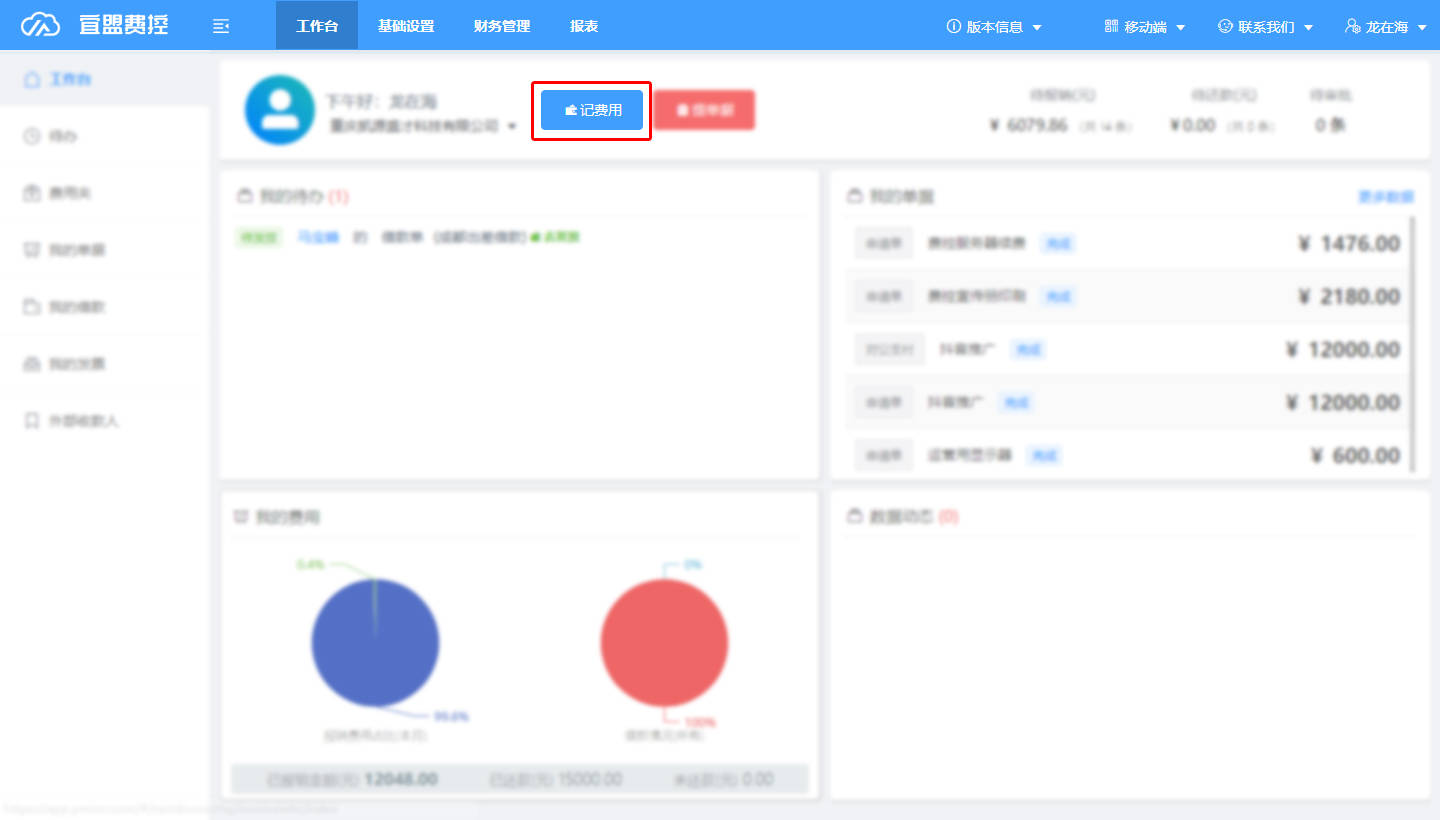
Task: Open the 龙在海 user account dropdown
Action: 1387,27
